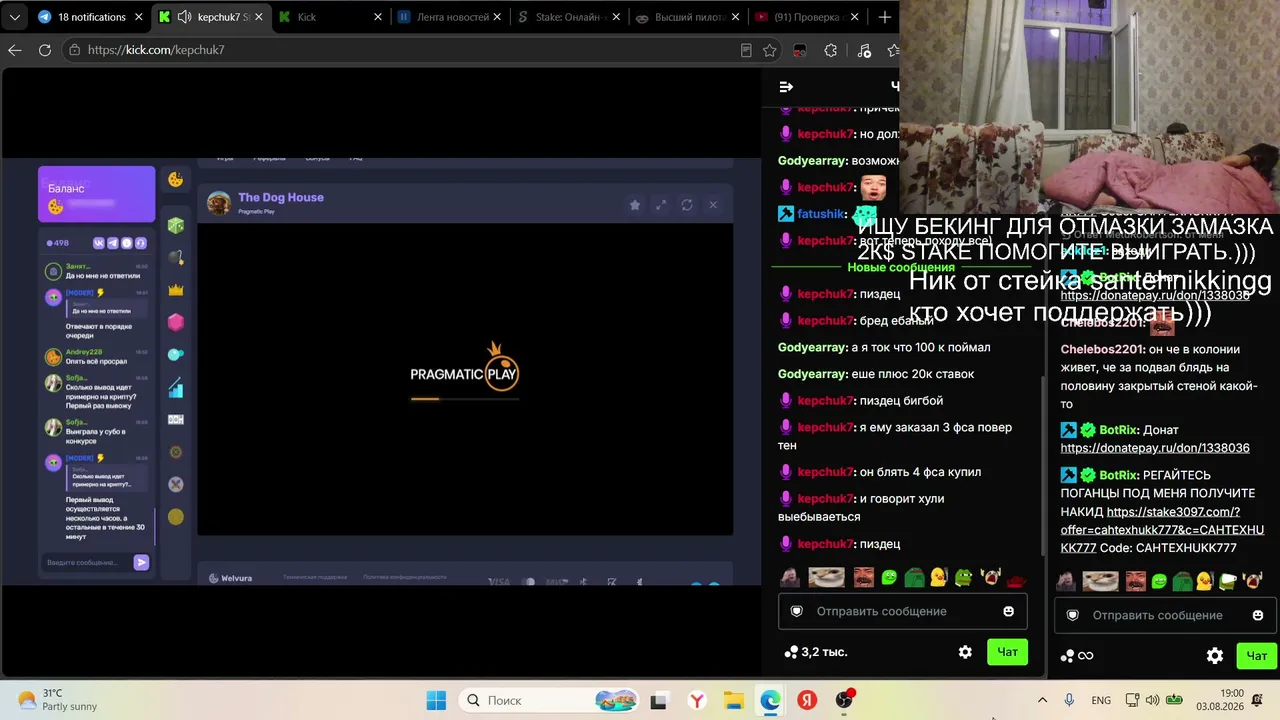Open OBS Studio from the taskbar
This screenshot has width=1280, height=720.
coord(845,701)
